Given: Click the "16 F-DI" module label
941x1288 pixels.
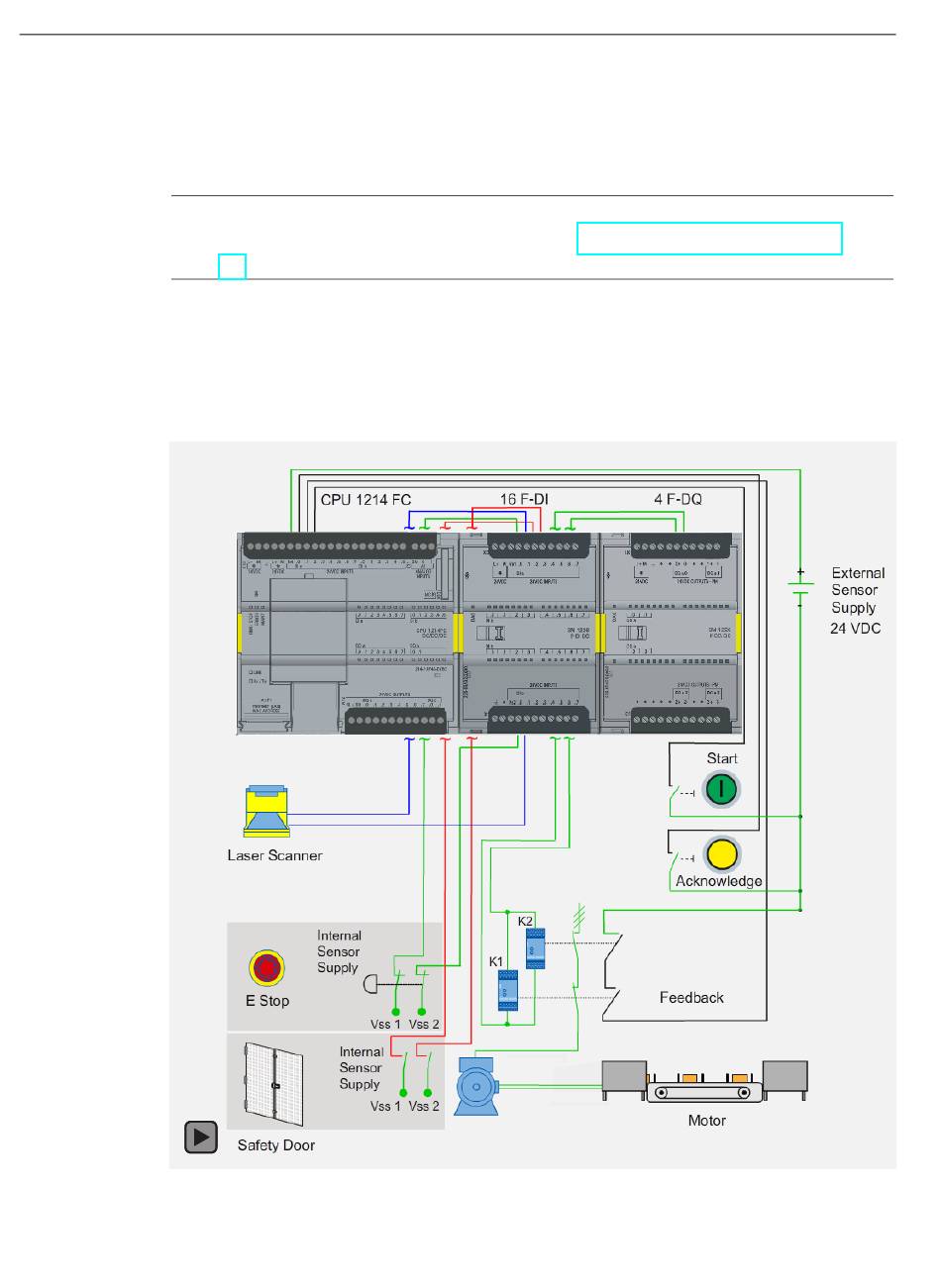Looking at the screenshot, I should click(523, 499).
